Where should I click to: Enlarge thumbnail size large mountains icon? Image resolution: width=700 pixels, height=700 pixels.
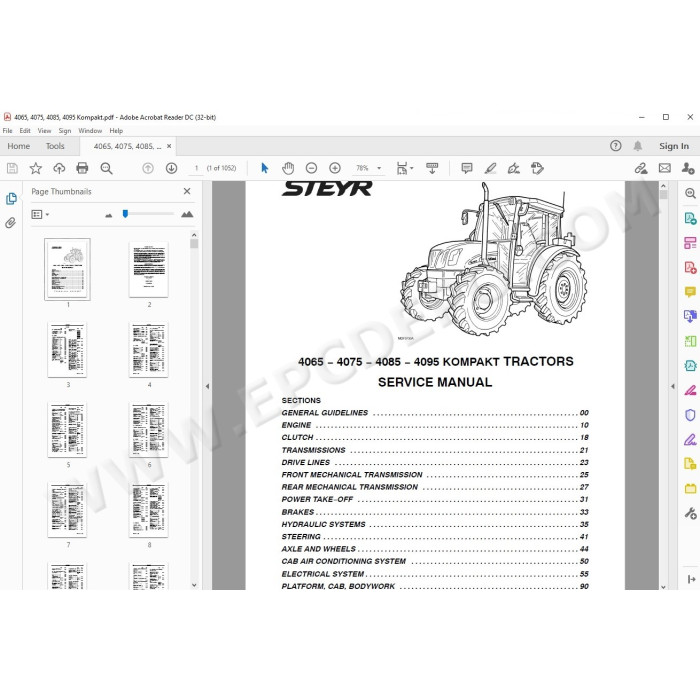point(187,214)
